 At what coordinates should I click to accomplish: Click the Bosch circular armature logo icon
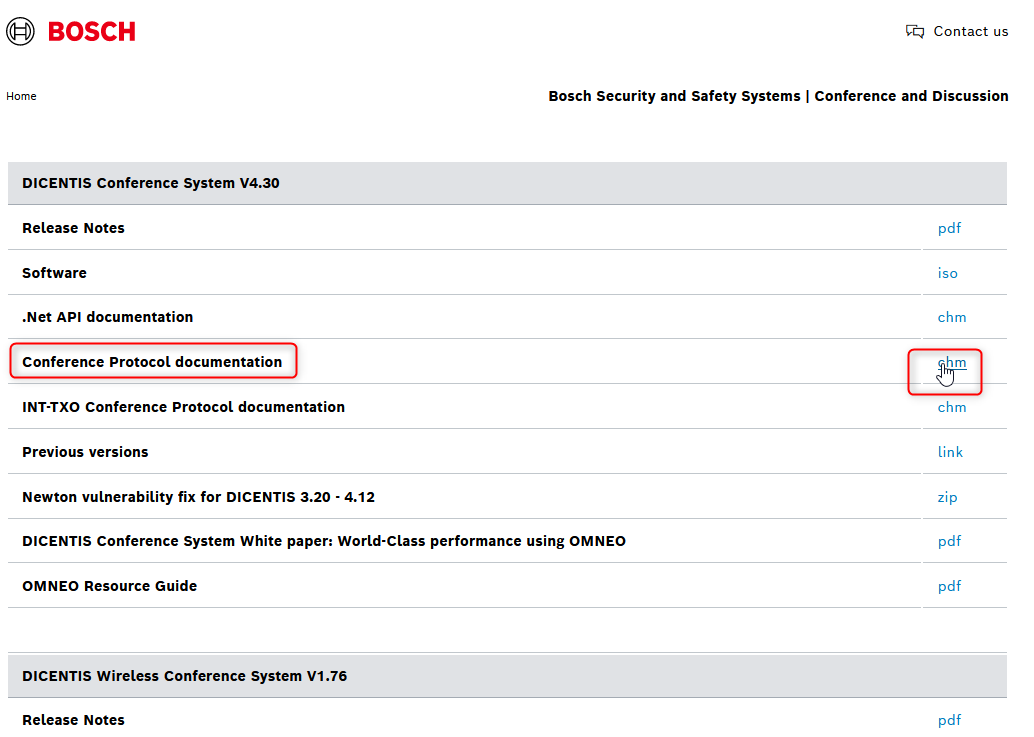click(x=20, y=31)
